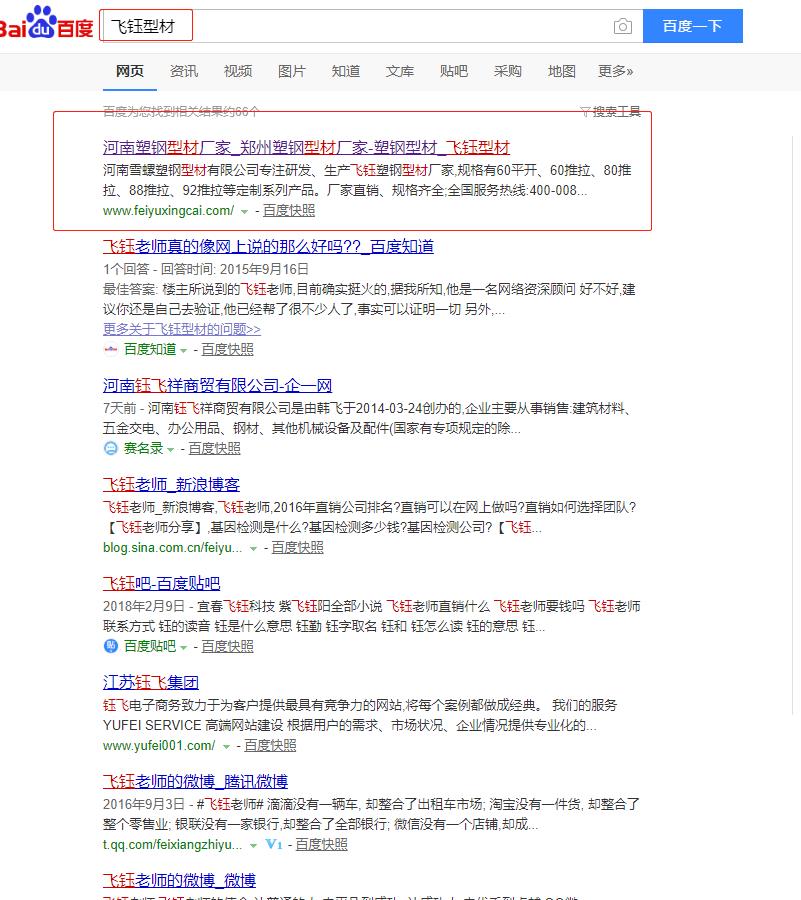
Task: Expand dropdown arrow next to t.qq.com URL
Action: click(x=253, y=845)
